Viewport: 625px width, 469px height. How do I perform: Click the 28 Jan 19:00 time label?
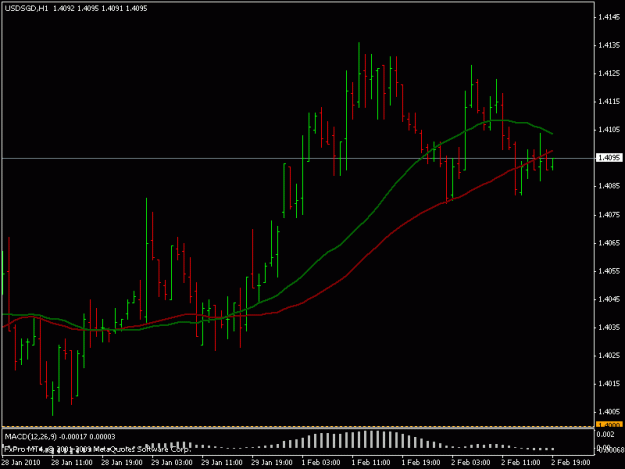coord(122,463)
